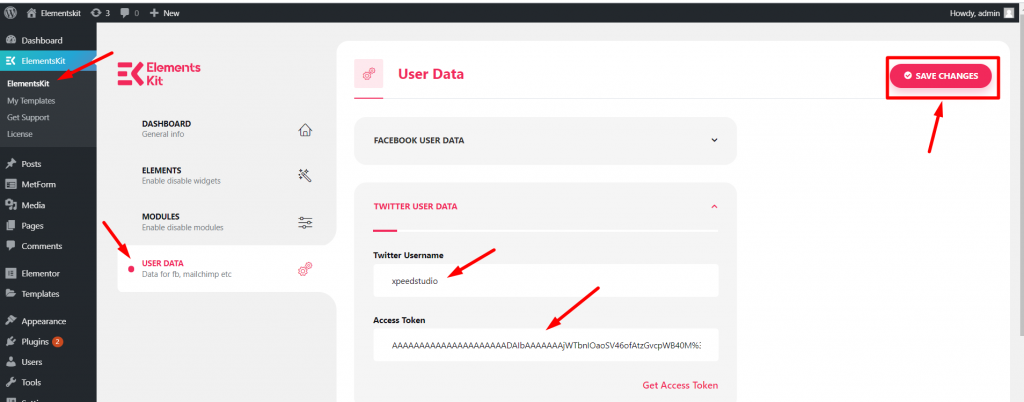The width and height of the screenshot is (1024, 402).
Task: Open the updates icon showing 3
Action: click(x=100, y=12)
